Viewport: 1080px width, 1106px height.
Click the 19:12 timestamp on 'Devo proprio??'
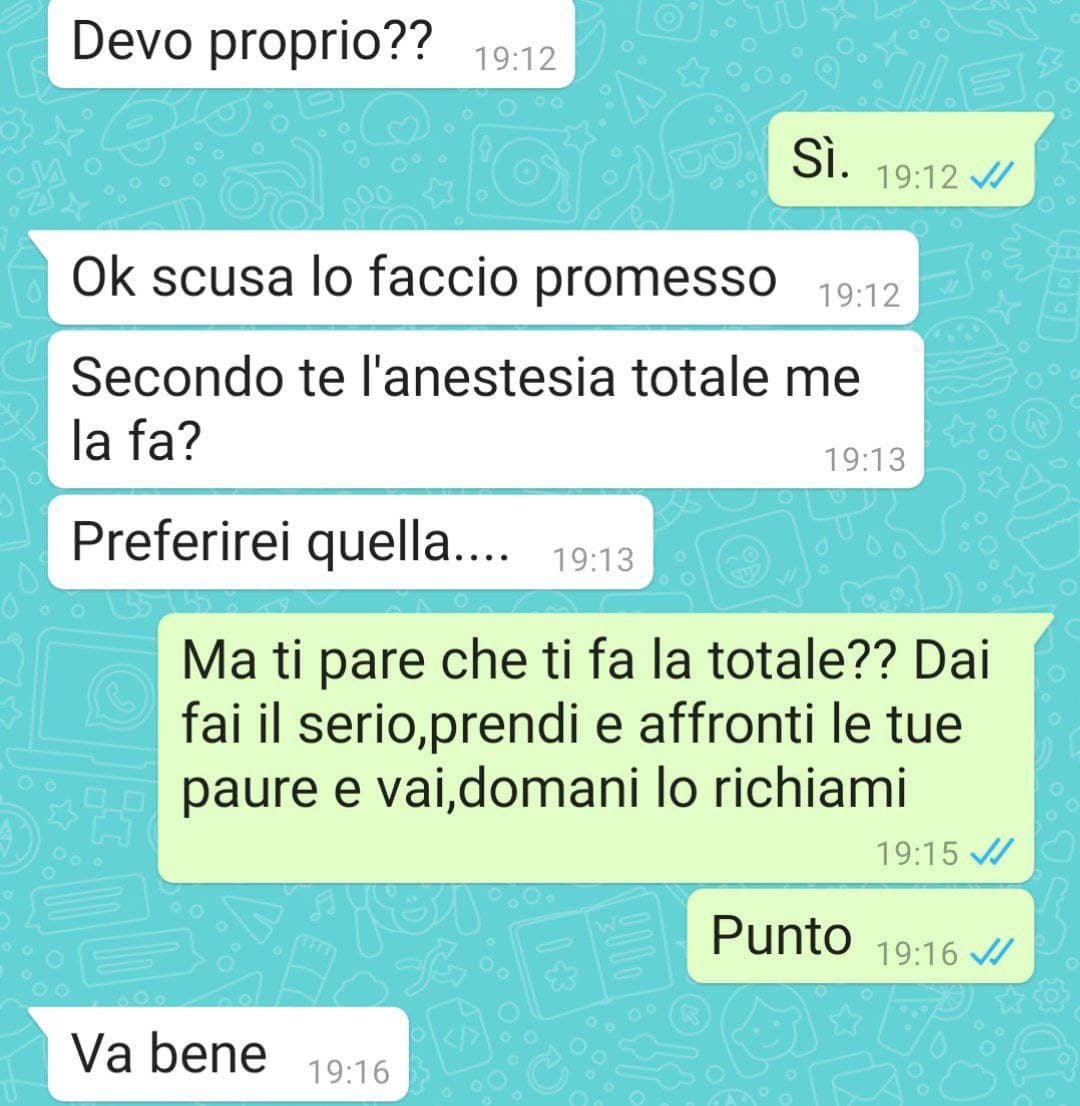point(515,59)
